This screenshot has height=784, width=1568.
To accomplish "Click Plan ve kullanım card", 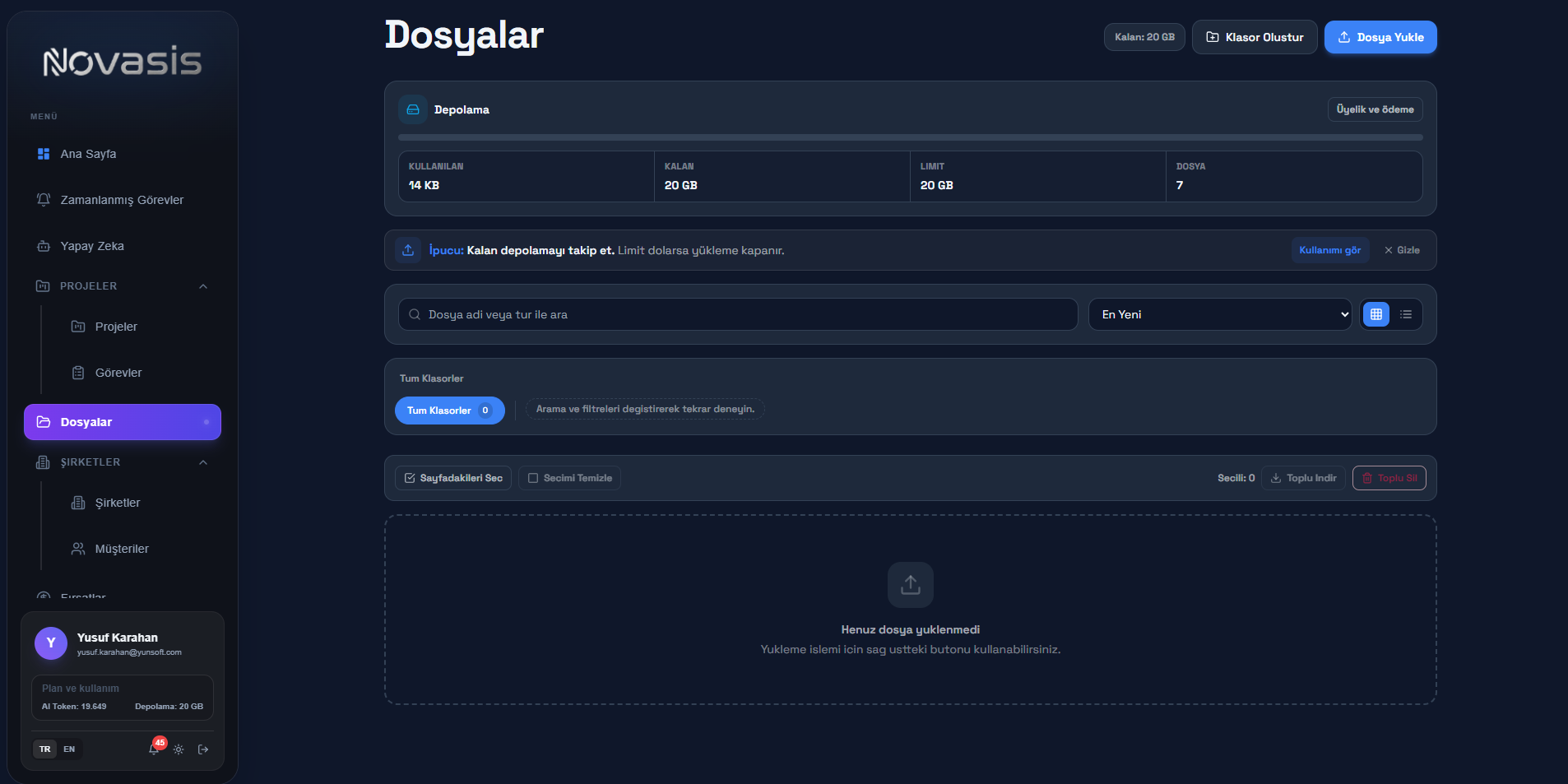I will [x=123, y=698].
